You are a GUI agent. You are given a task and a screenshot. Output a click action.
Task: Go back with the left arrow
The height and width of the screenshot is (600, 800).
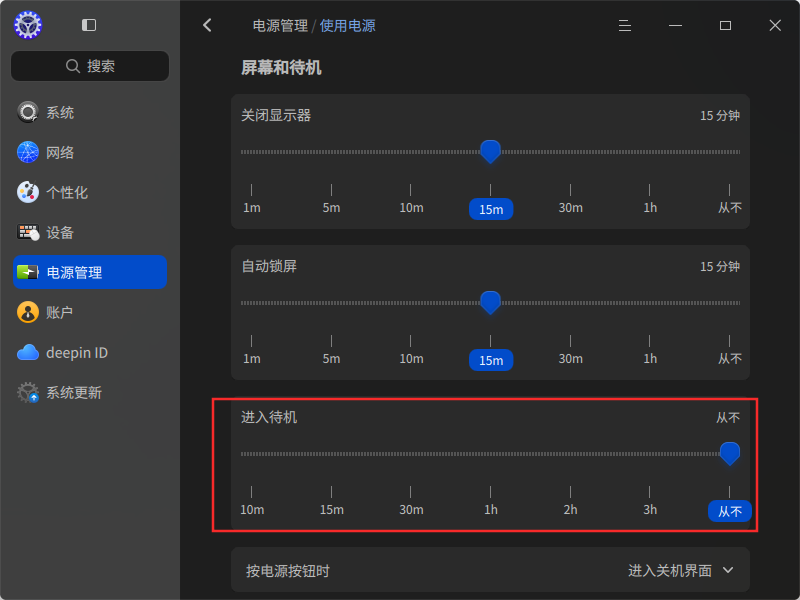tap(207, 25)
